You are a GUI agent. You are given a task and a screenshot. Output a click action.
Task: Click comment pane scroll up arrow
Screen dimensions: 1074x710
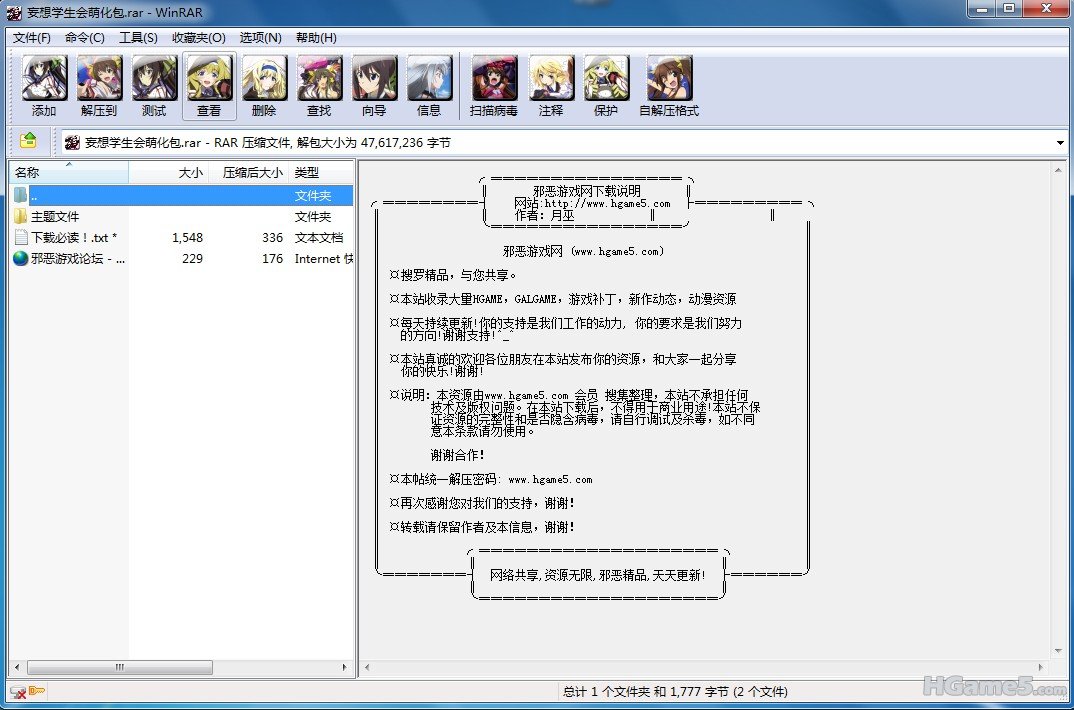pos(1058,170)
